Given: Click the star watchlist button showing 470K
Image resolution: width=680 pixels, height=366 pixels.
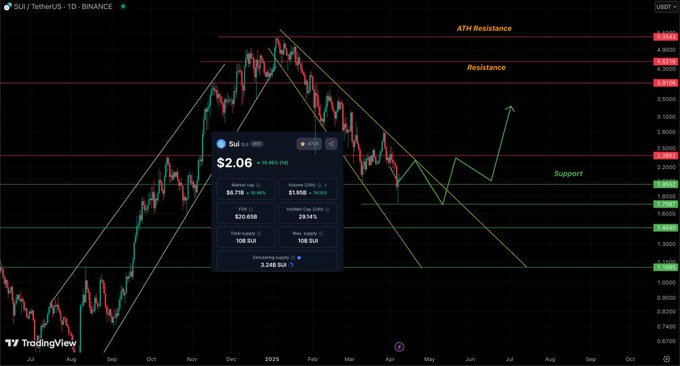Looking at the screenshot, I should (309, 144).
